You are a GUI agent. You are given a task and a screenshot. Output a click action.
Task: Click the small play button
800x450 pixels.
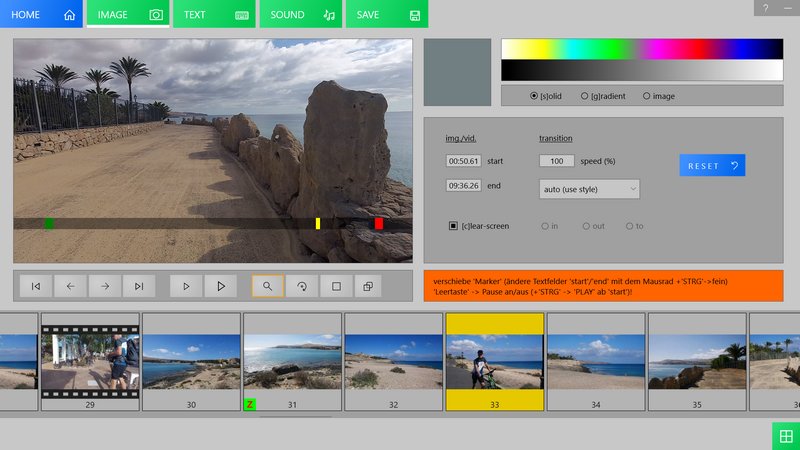(186, 286)
